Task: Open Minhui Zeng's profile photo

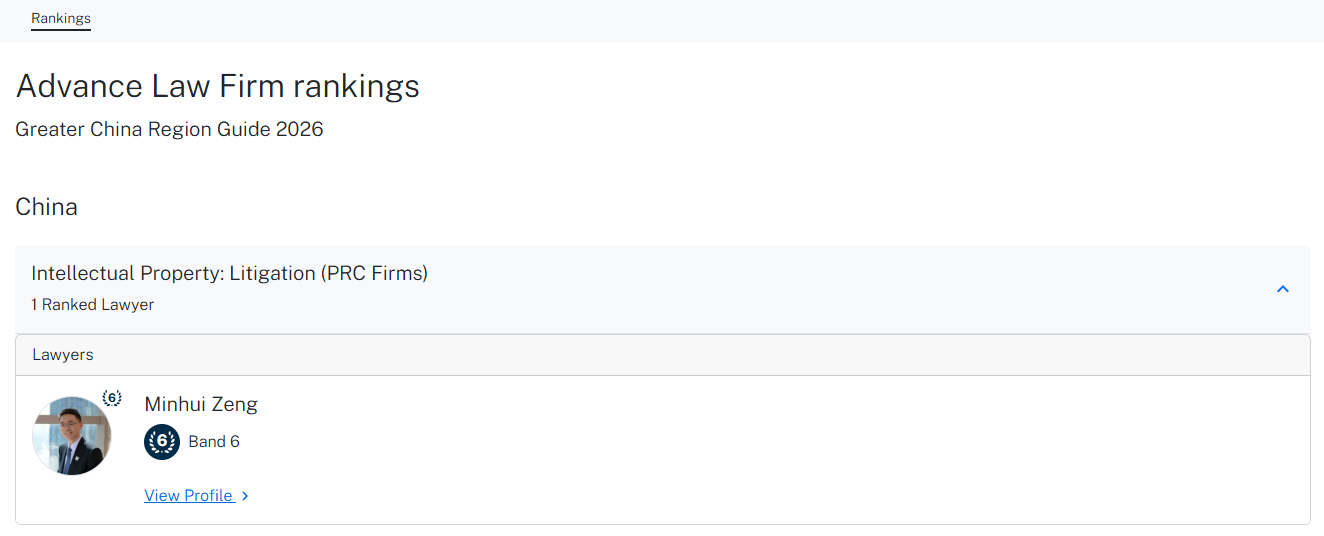Action: point(71,436)
